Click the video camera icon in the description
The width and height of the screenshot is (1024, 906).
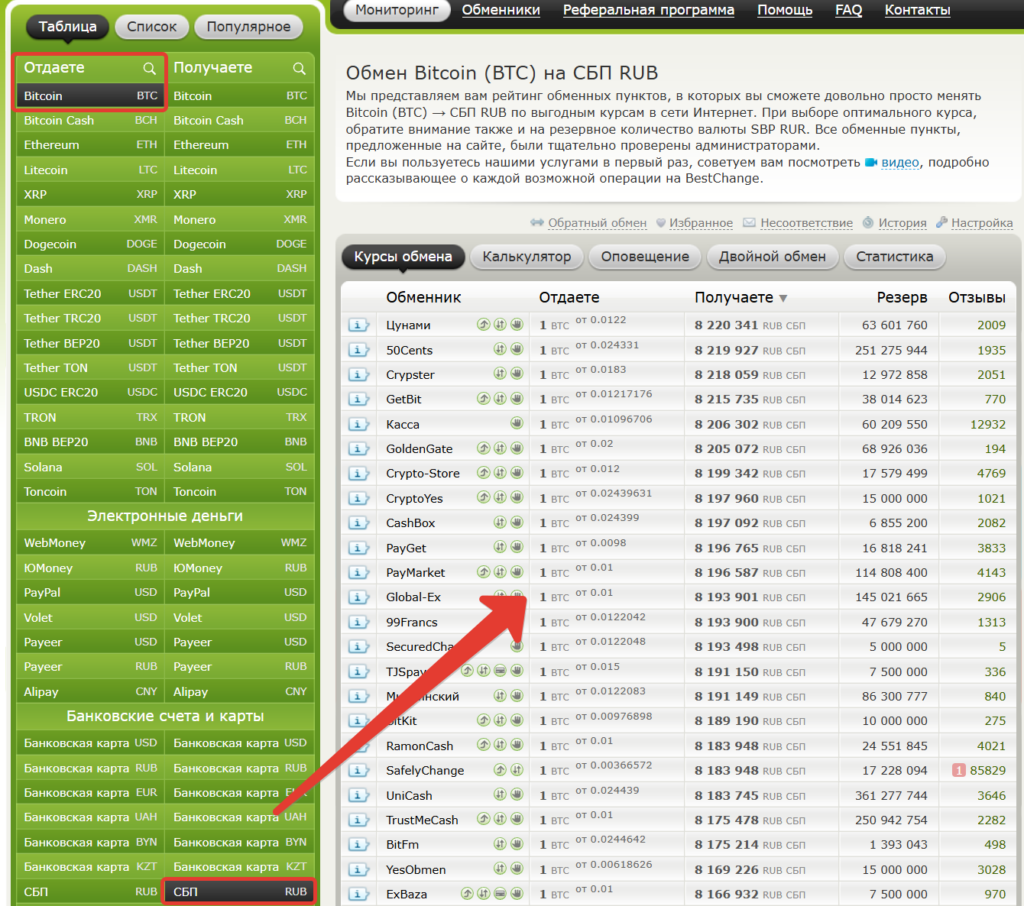[x=871, y=162]
